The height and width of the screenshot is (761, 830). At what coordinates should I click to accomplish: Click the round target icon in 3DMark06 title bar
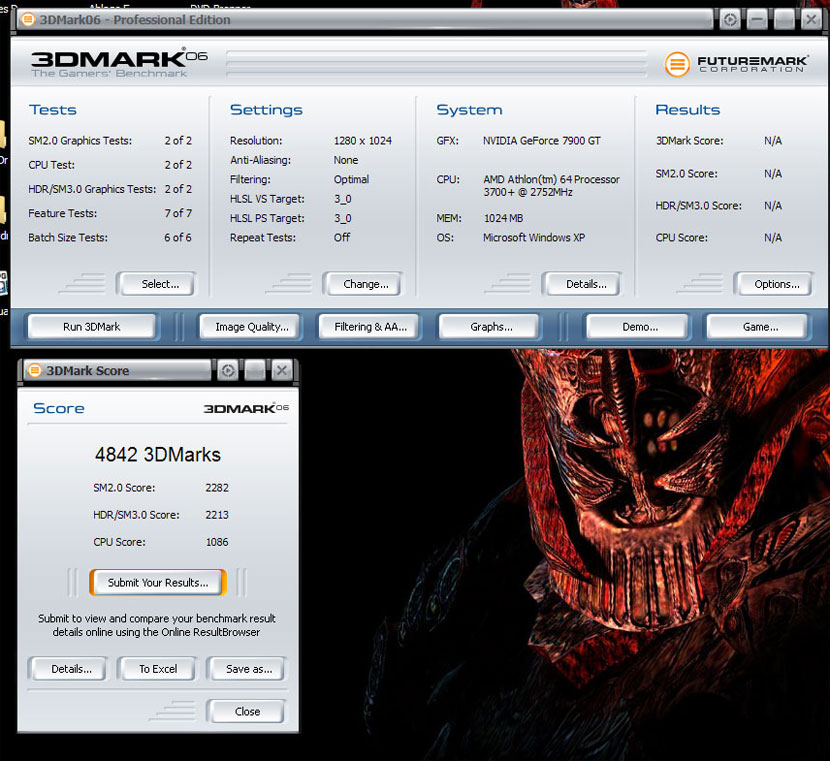(730, 20)
